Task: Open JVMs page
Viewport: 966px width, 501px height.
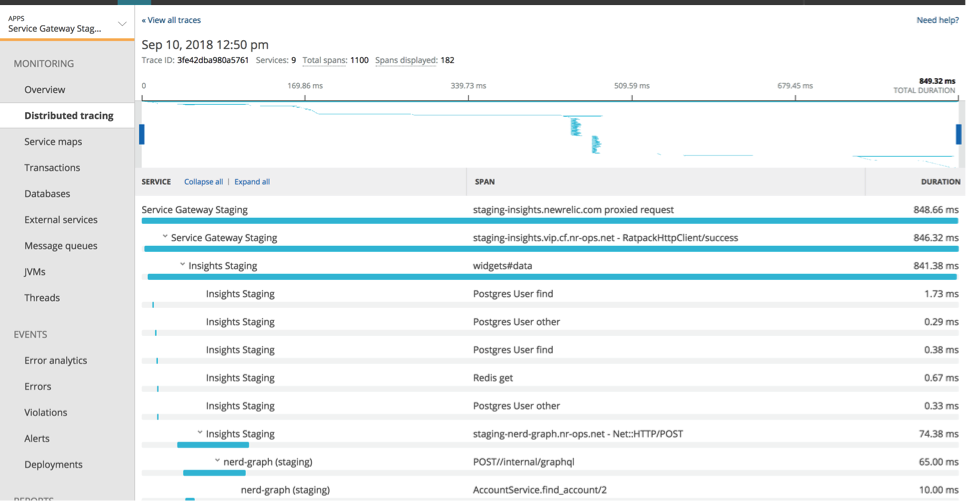Action: click(34, 271)
